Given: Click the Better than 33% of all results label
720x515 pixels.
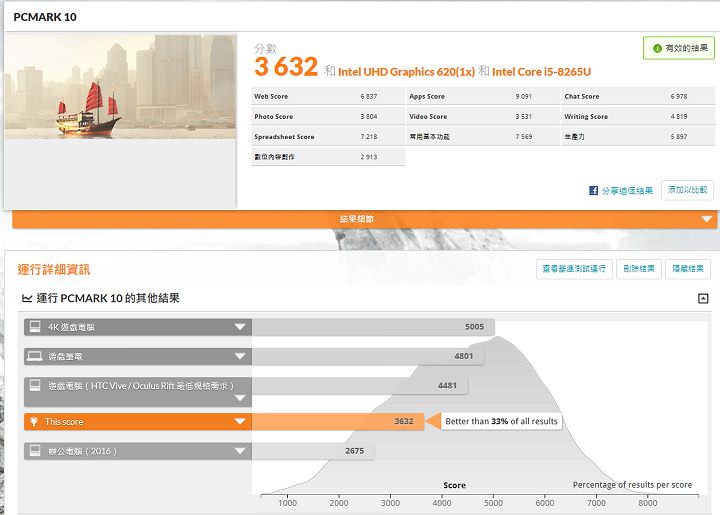Looking at the screenshot, I should click(501, 421).
